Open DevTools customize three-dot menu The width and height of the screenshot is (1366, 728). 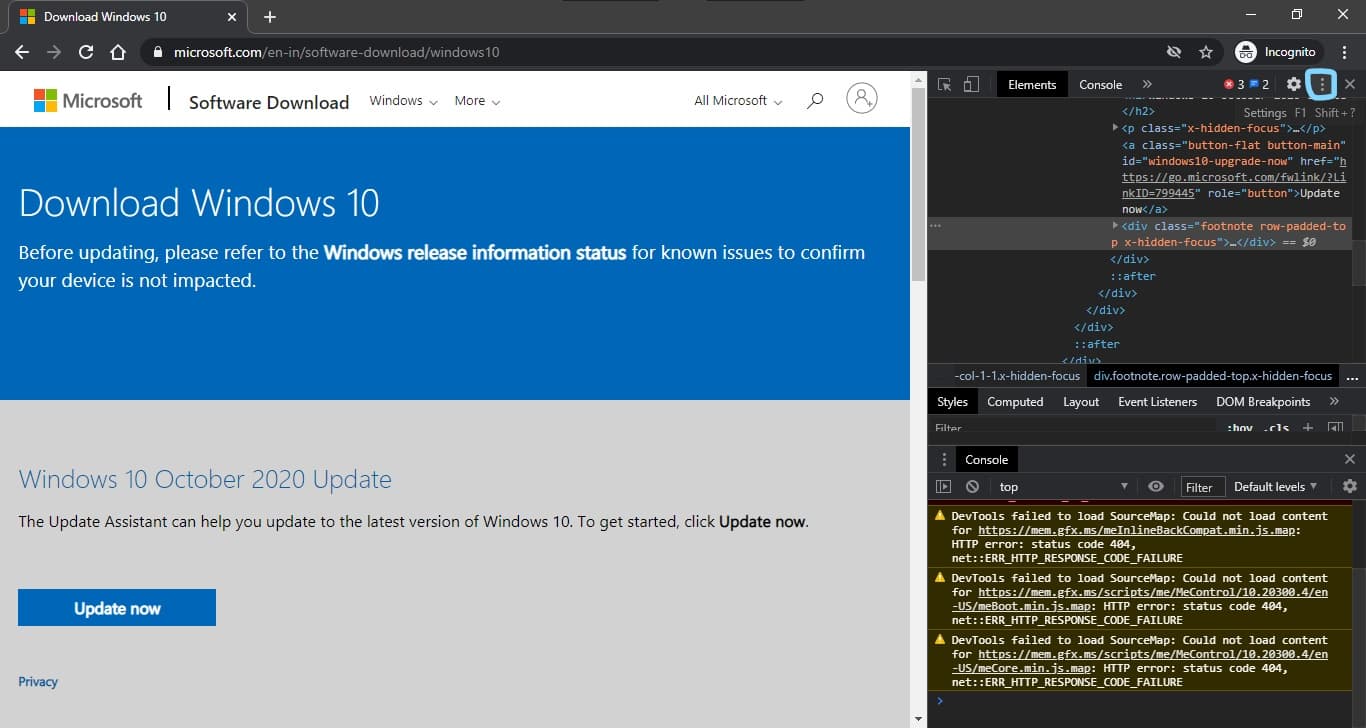pyautogui.click(x=1322, y=85)
